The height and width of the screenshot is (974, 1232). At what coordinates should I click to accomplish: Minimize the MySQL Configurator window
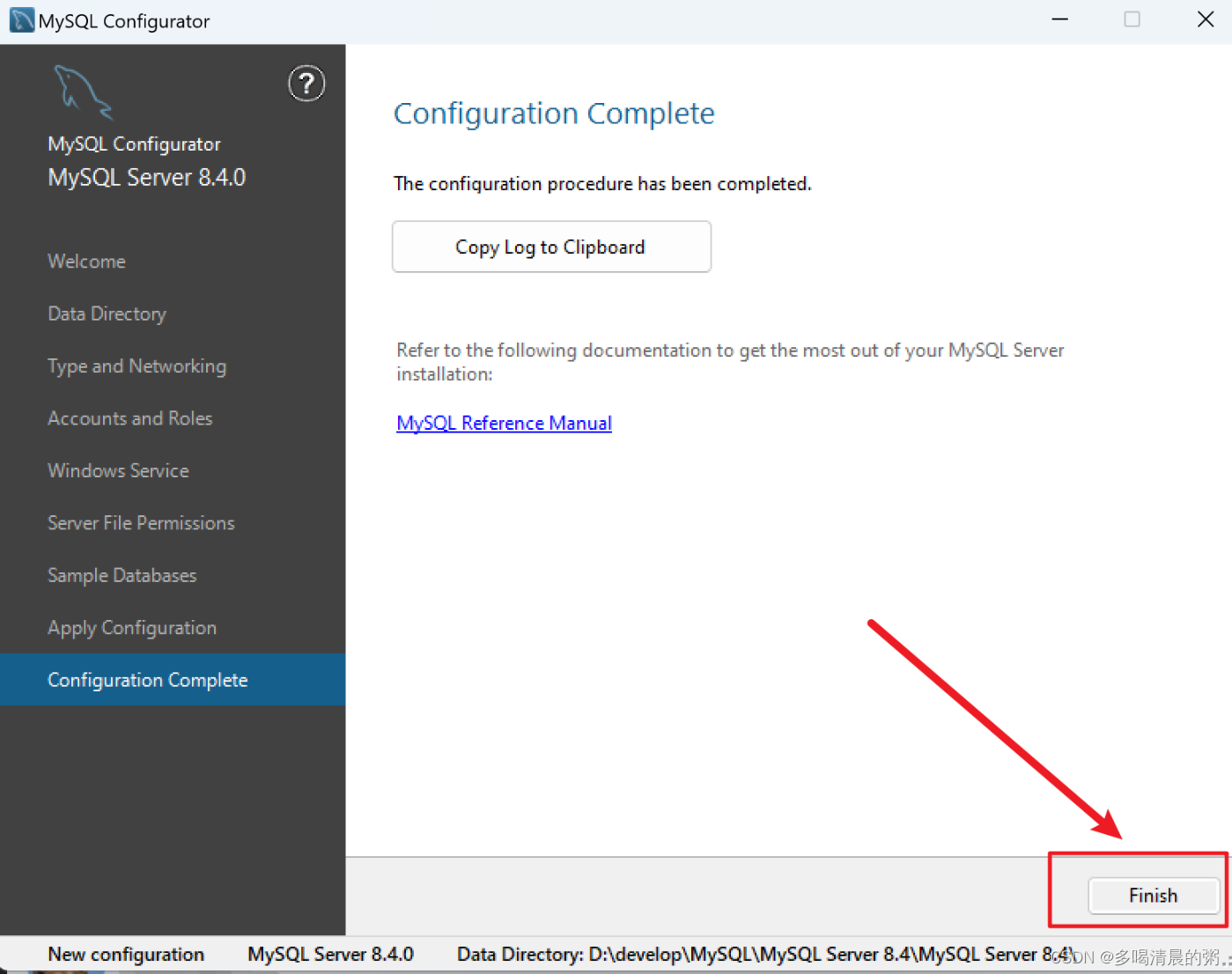click(1060, 19)
